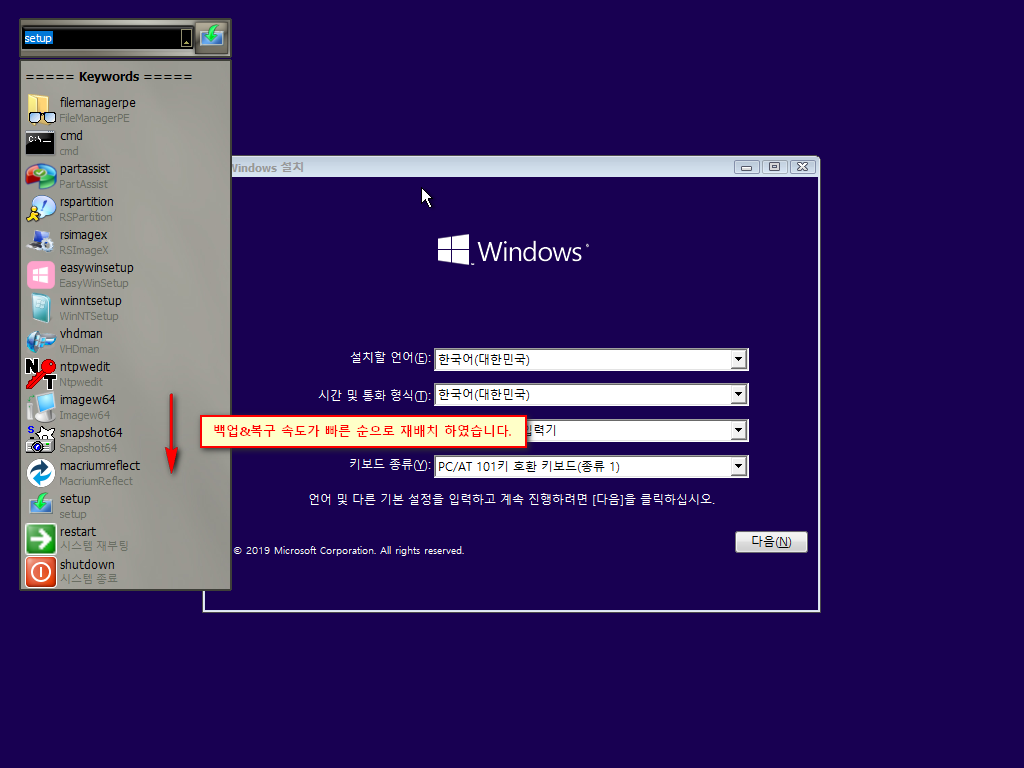Image resolution: width=1024 pixels, height=768 pixels.
Task: Click the red shutdown power icon
Action: 40,571
